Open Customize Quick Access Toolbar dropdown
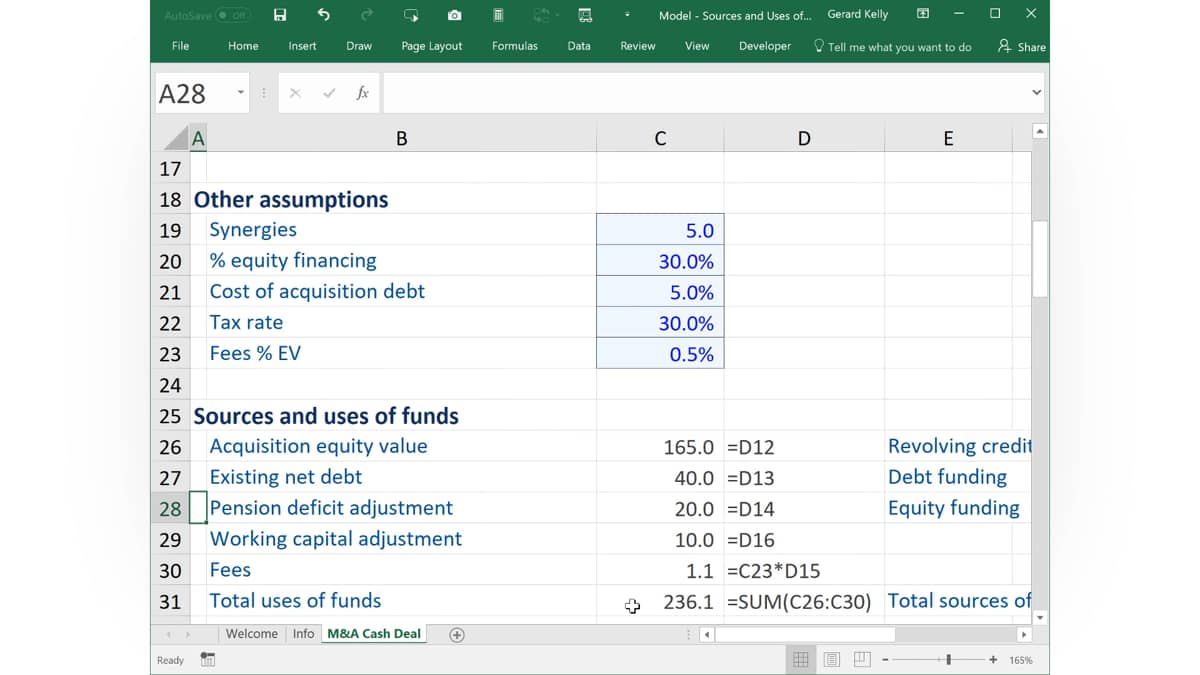1200x675 pixels. pos(627,15)
